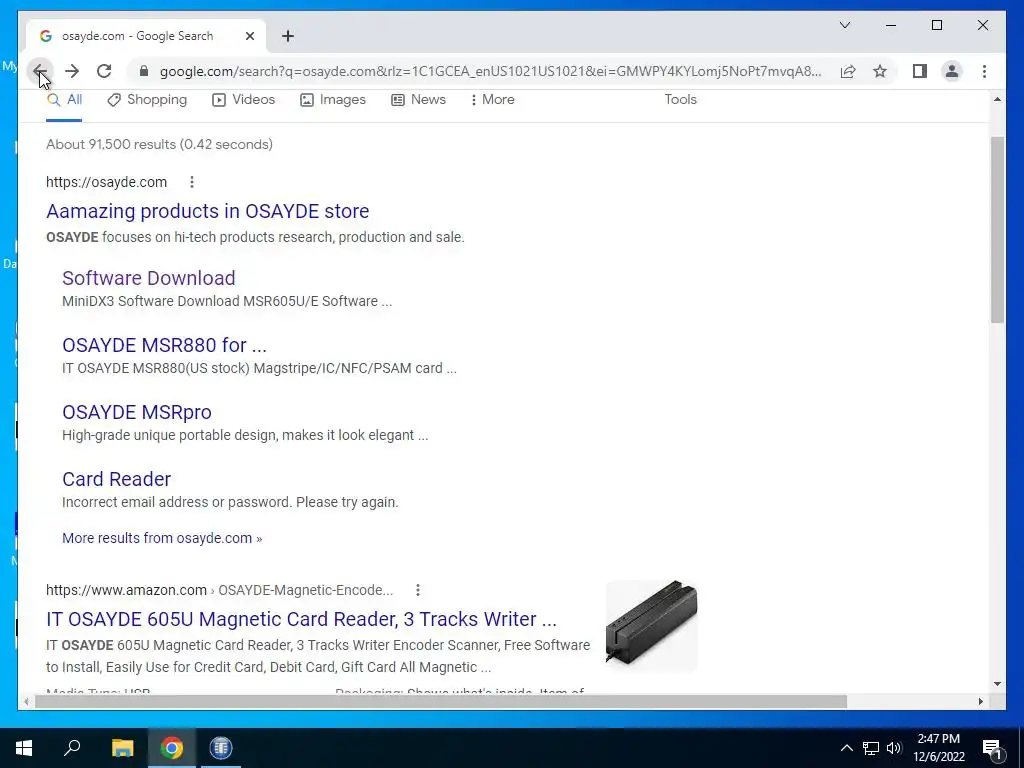This screenshot has width=1024, height=768.
Task: Close the osayde.com Google Search tab
Action: [x=249, y=36]
